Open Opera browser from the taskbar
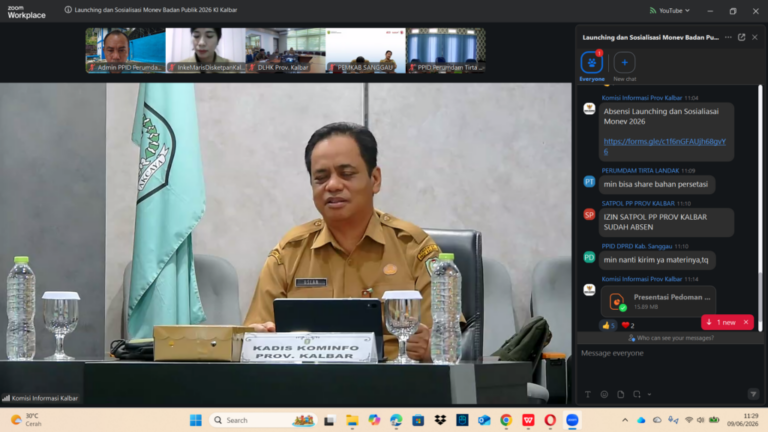The width and height of the screenshot is (768, 432). pyautogui.click(x=550, y=420)
